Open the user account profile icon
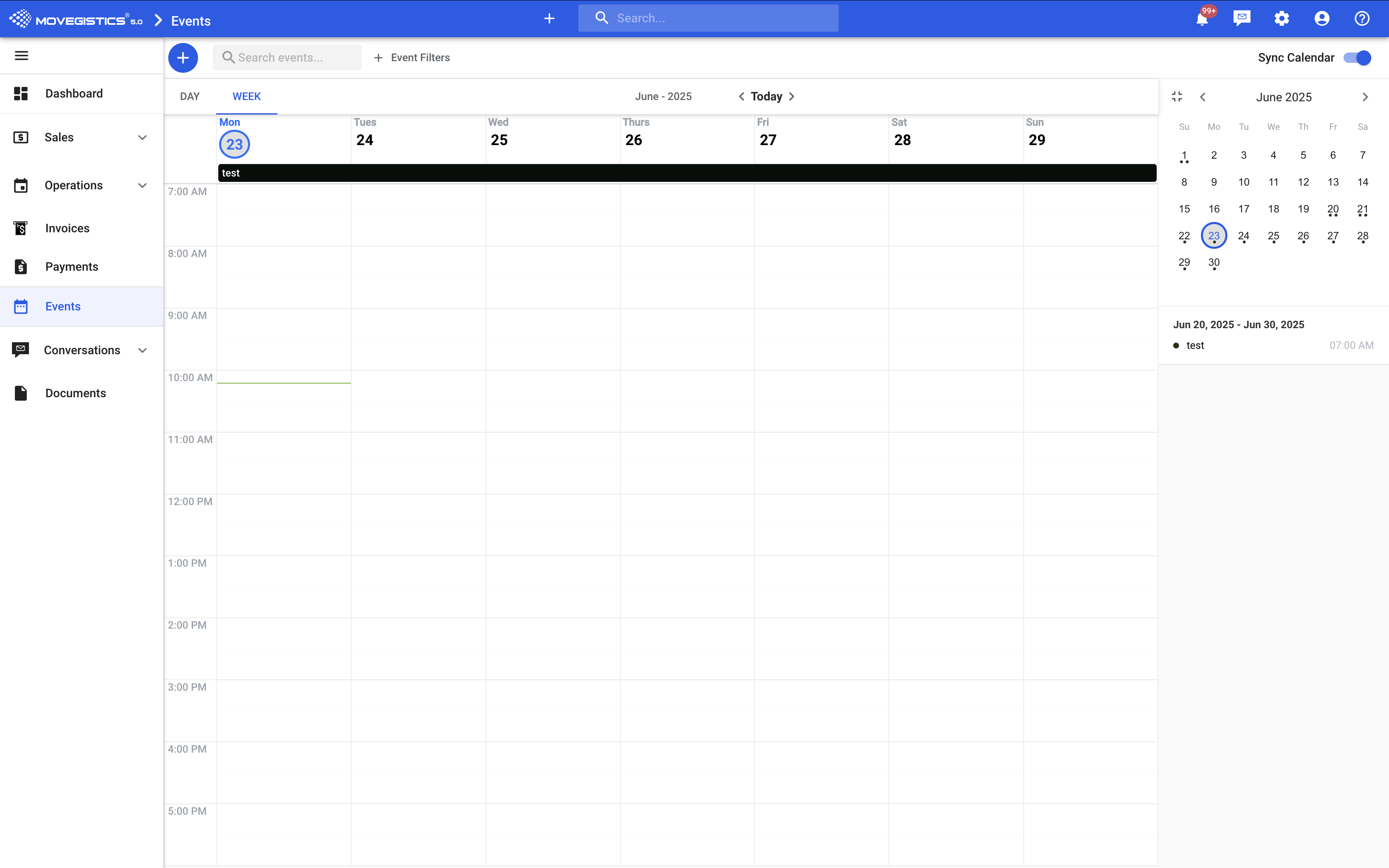Image resolution: width=1389 pixels, height=868 pixels. (1322, 18)
